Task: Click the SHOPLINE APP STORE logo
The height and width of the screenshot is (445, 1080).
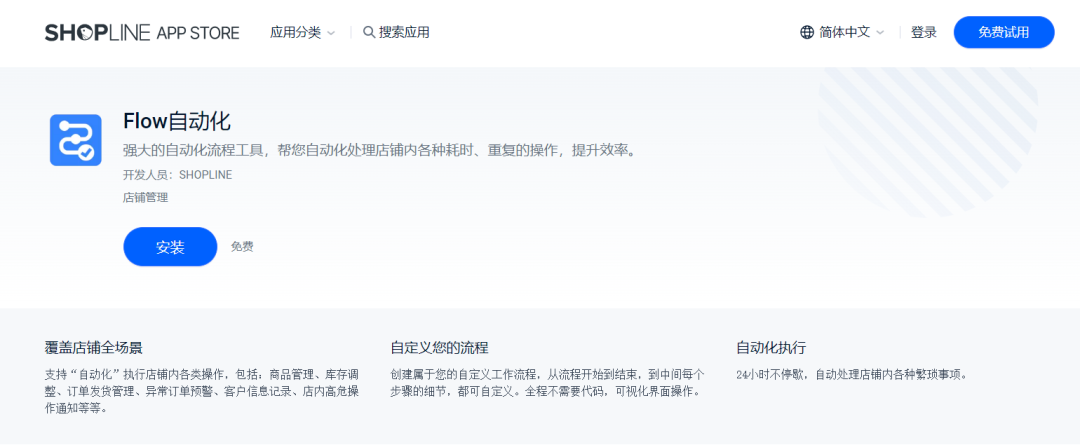Action: (142, 32)
